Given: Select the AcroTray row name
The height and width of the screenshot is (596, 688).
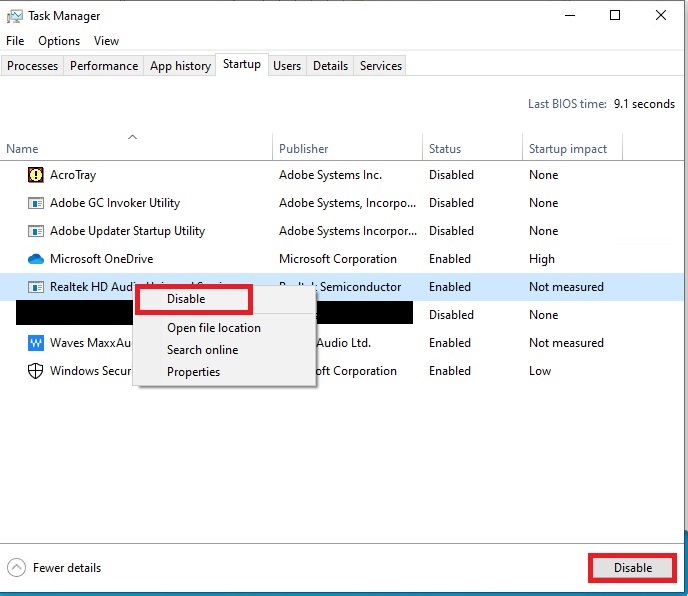Looking at the screenshot, I should point(73,175).
